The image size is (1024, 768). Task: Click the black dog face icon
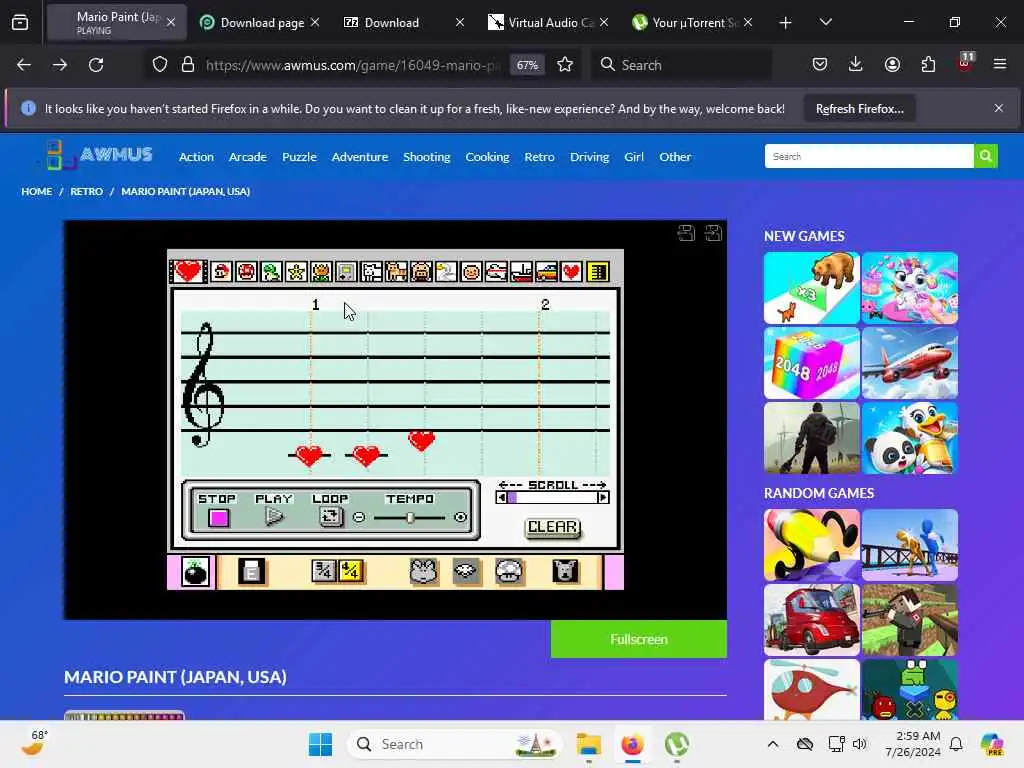point(565,571)
